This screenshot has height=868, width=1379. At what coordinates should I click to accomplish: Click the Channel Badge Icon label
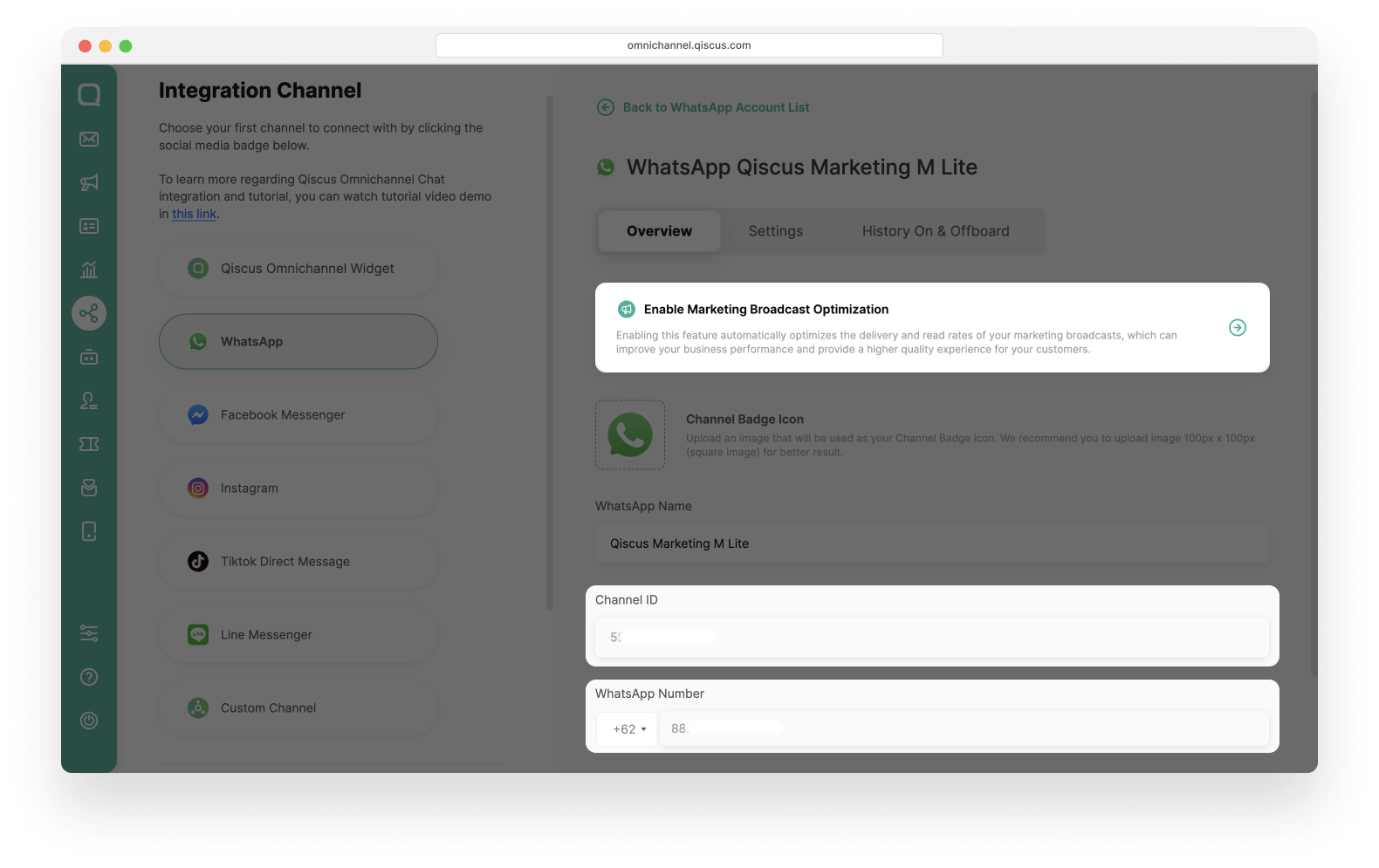click(744, 420)
